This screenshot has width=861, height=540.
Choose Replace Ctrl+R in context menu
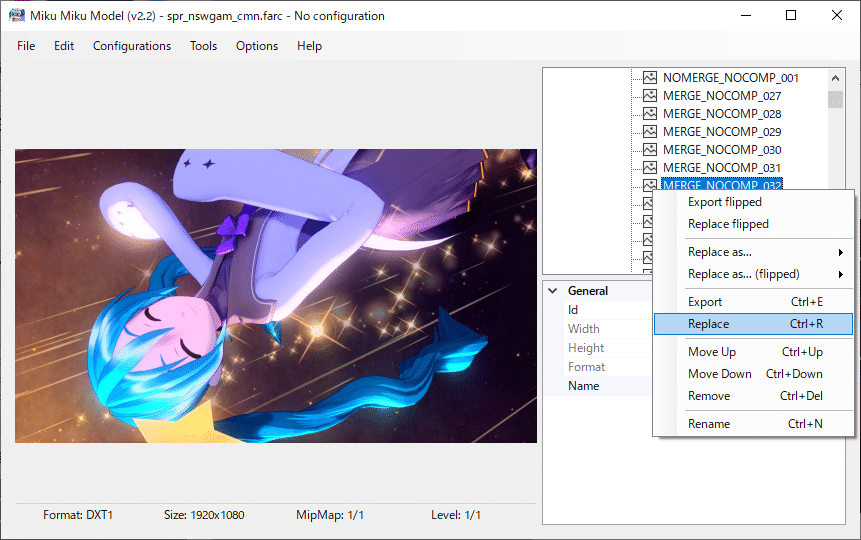[753, 324]
